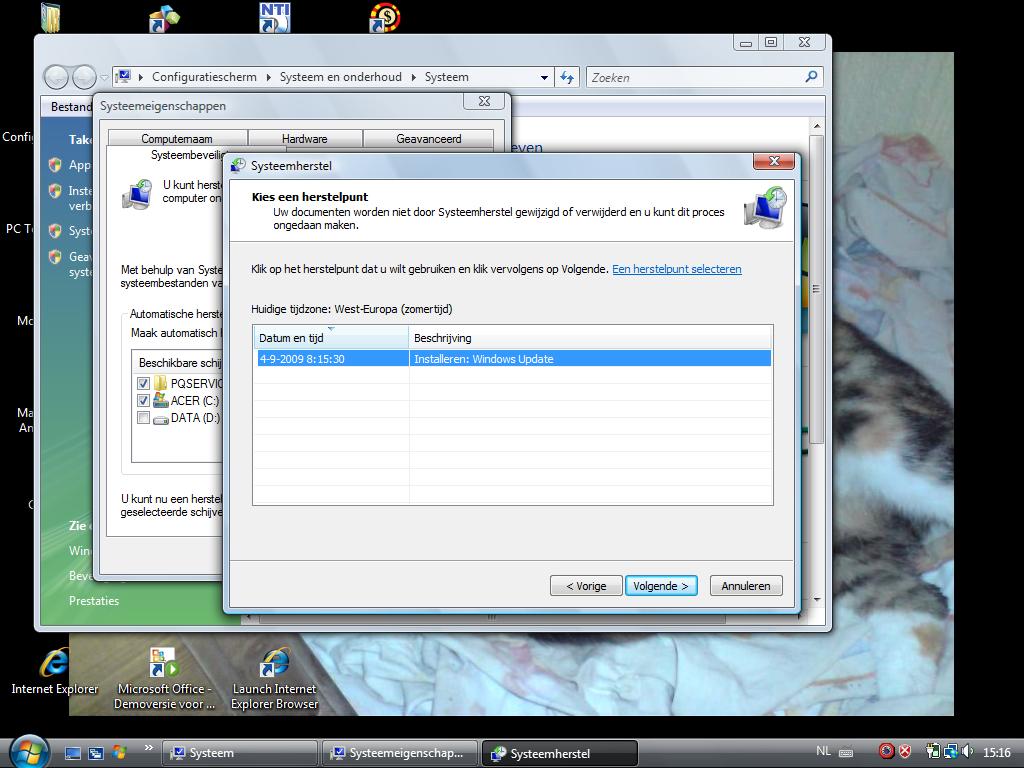Click the power plug tray icon

[933, 751]
